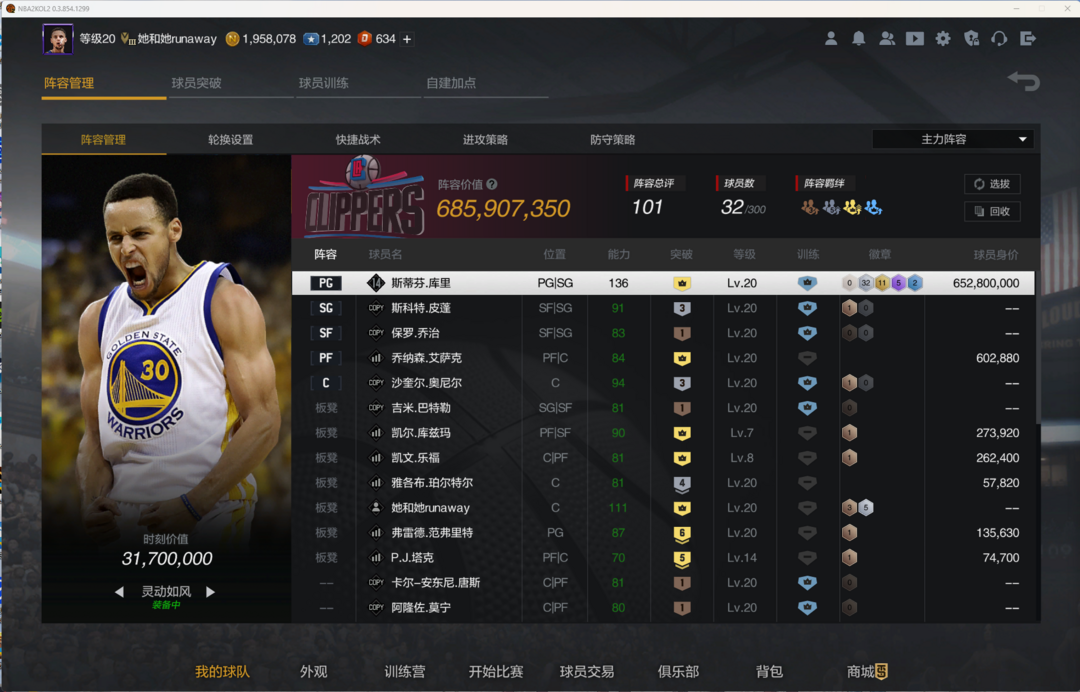This screenshot has width=1080, height=692.
Task: Click the friends group icon
Action: (x=887, y=39)
